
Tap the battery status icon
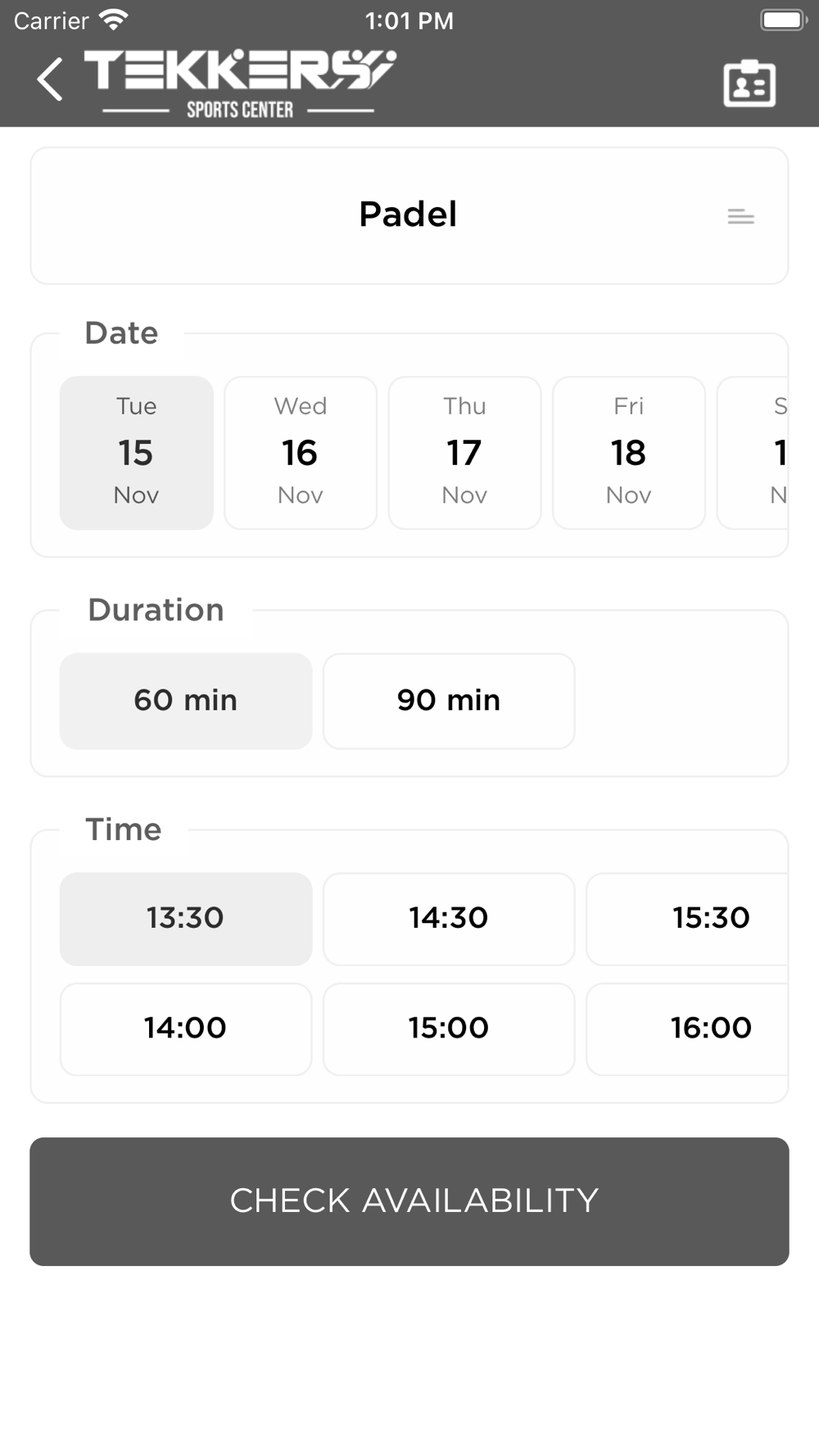pos(784,20)
